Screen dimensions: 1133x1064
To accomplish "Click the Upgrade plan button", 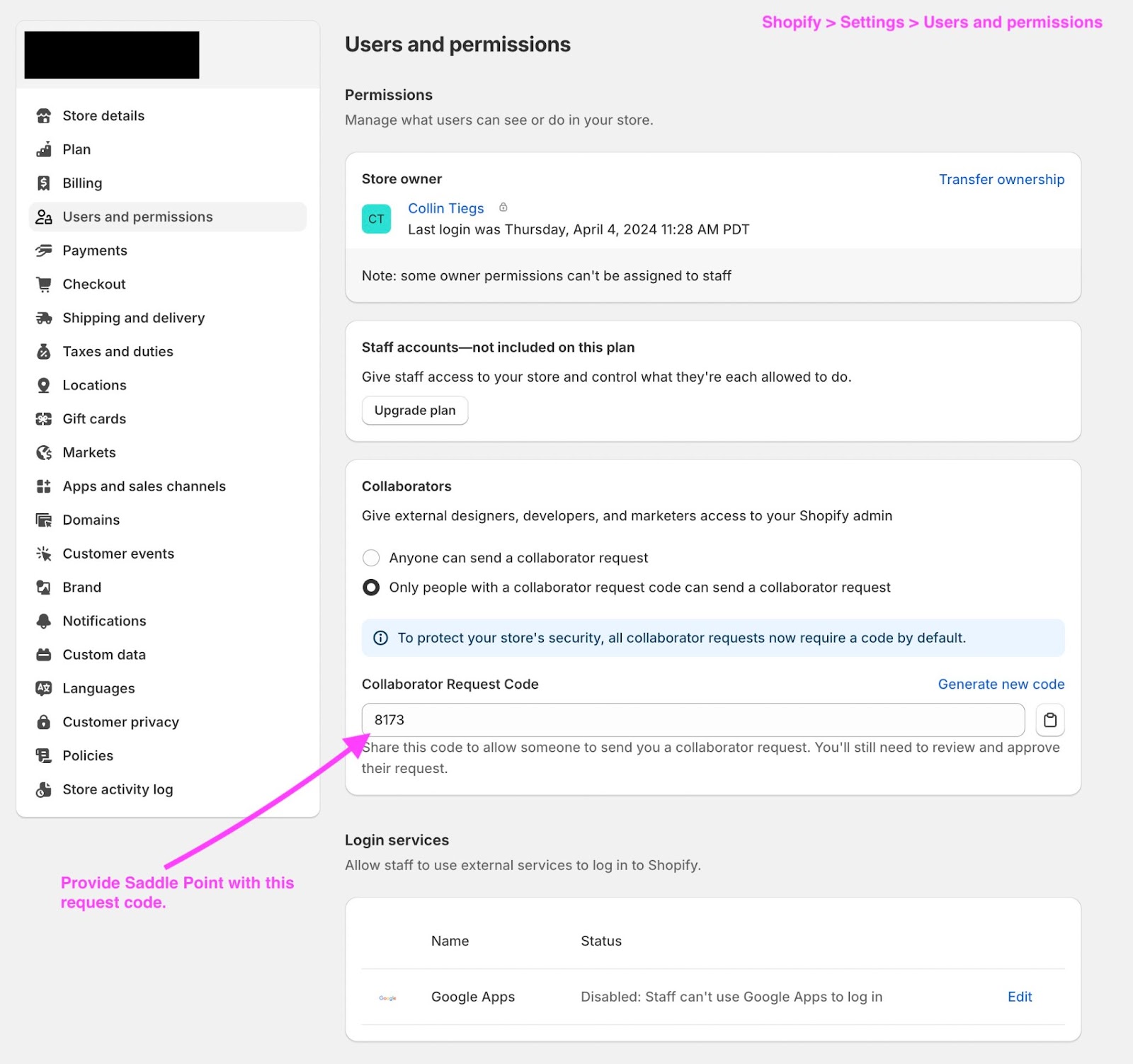I will click(415, 411).
